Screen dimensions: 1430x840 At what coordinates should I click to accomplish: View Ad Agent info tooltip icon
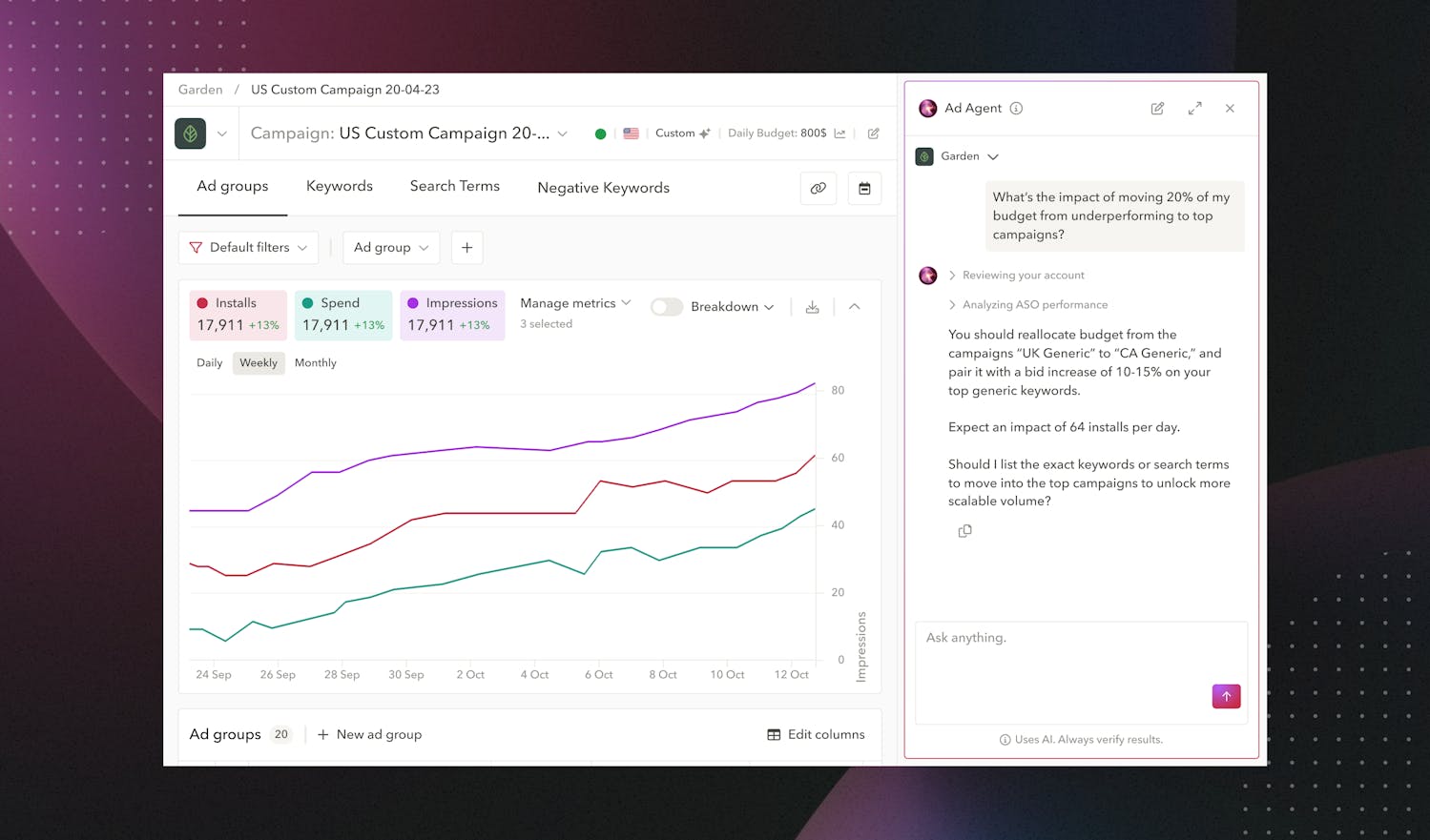click(x=1015, y=108)
